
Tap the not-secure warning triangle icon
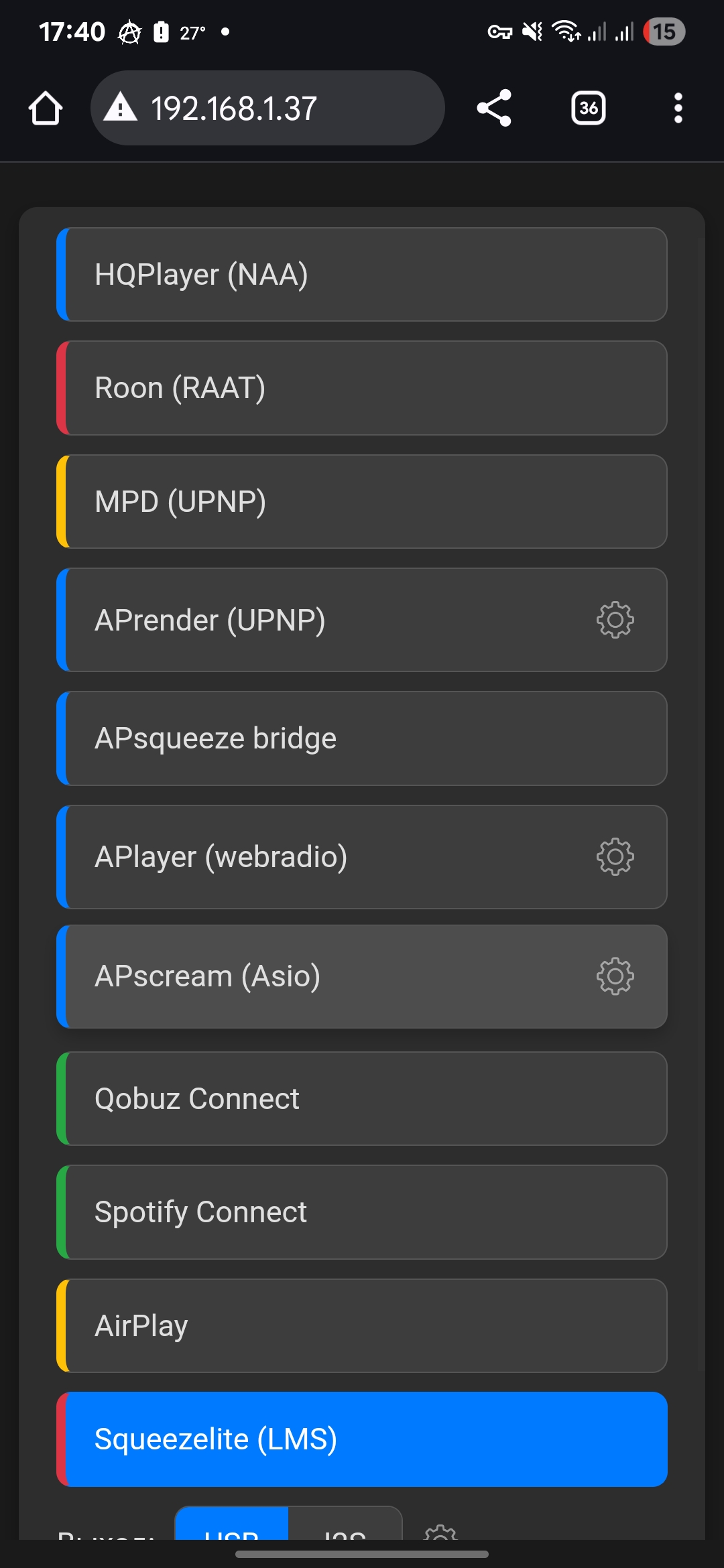click(121, 107)
